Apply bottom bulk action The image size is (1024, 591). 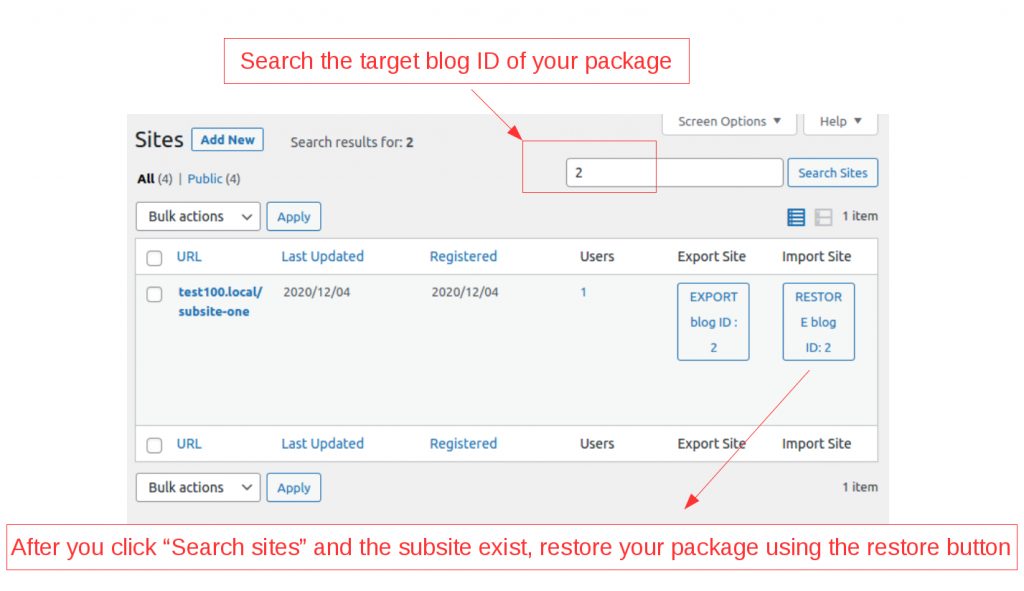[294, 487]
